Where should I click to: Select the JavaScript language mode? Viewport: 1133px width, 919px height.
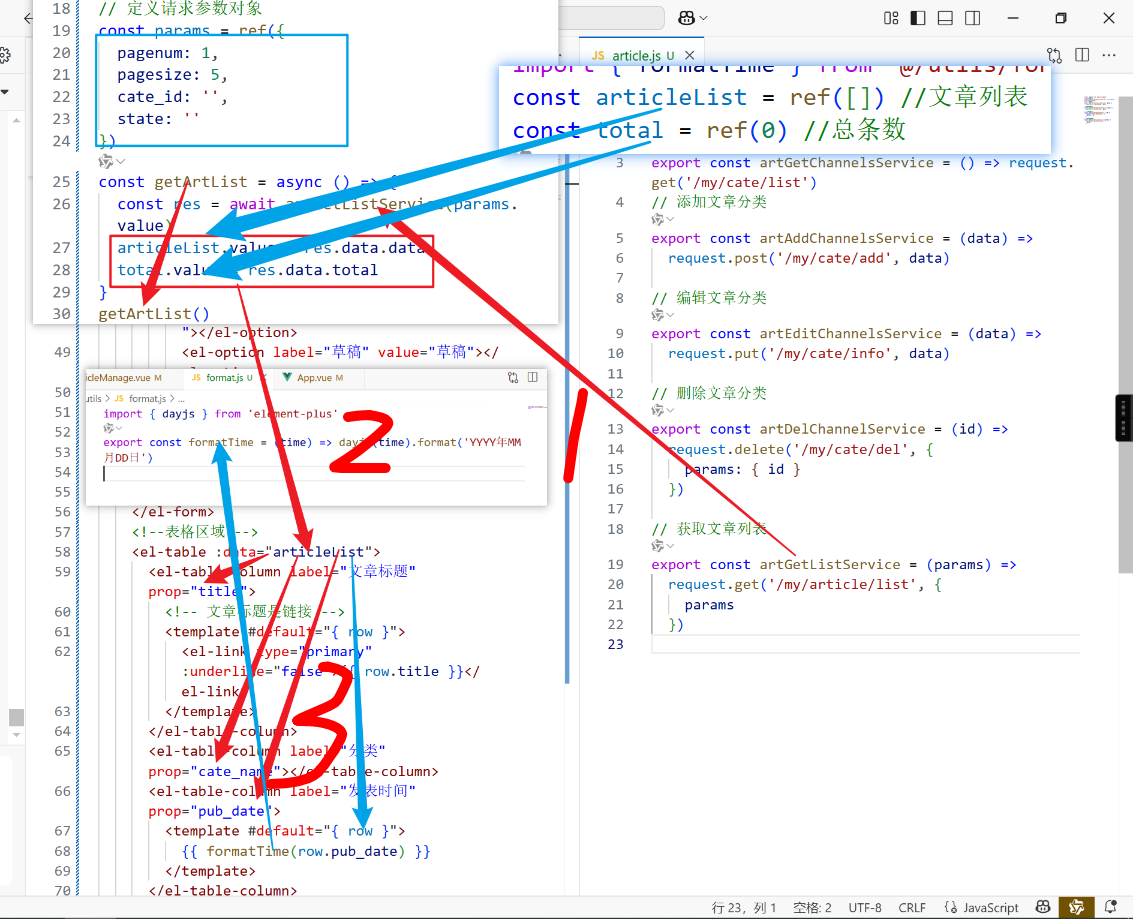pos(982,907)
